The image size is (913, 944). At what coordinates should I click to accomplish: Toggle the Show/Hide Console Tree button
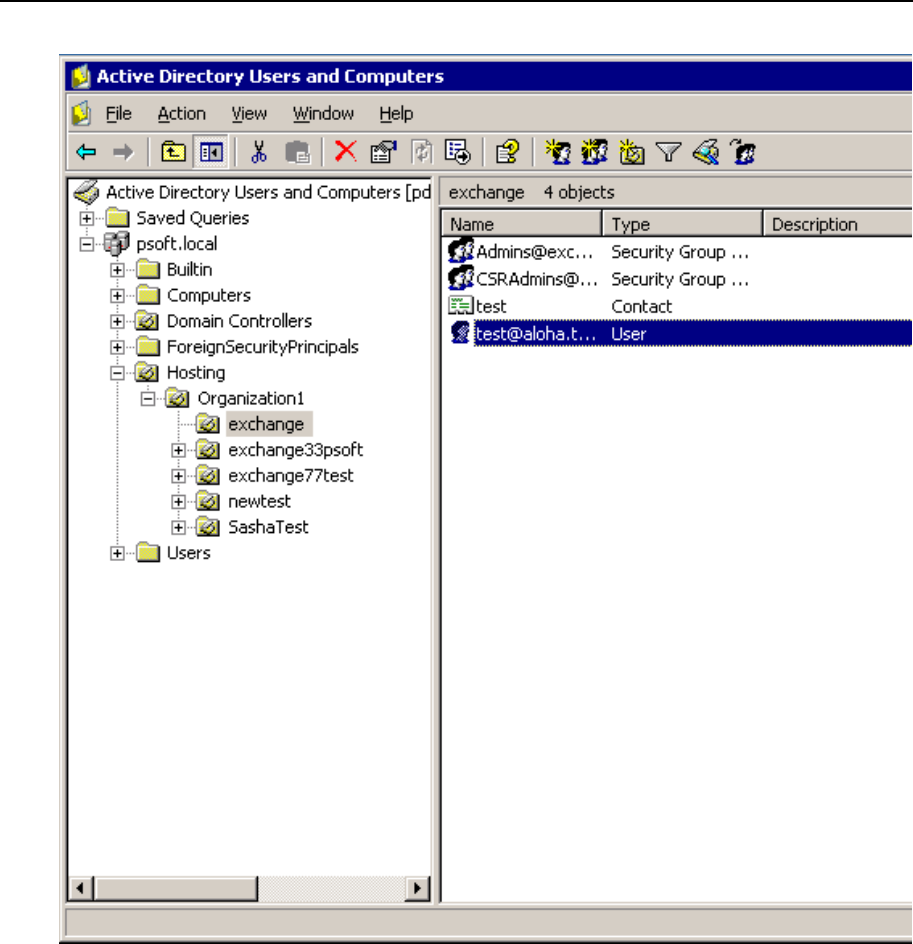point(211,152)
